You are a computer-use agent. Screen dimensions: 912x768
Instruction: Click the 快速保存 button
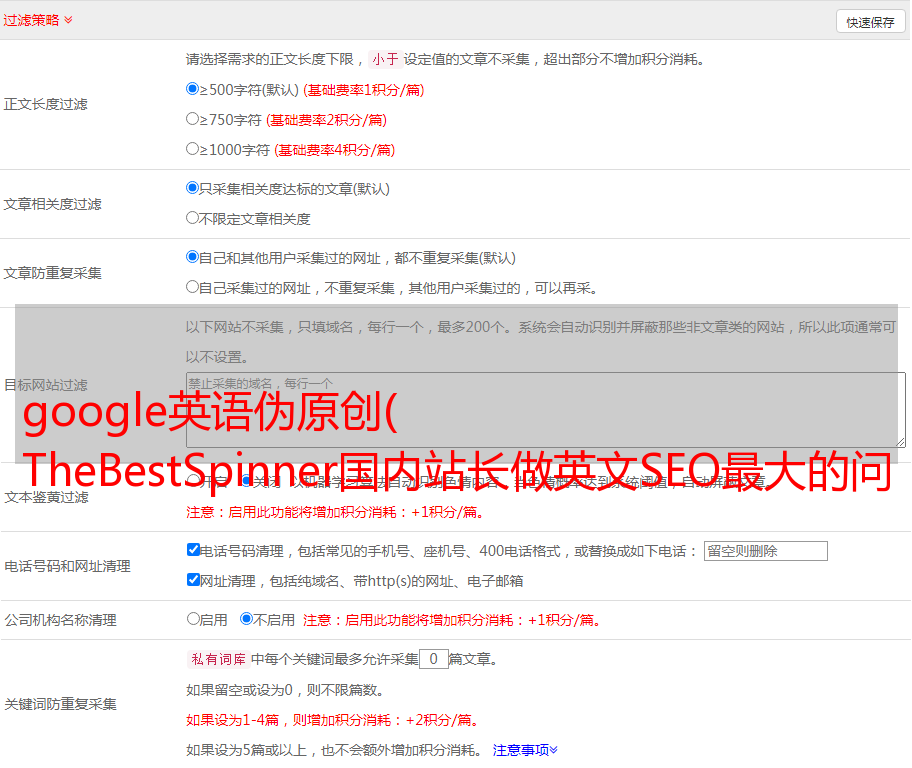(871, 22)
